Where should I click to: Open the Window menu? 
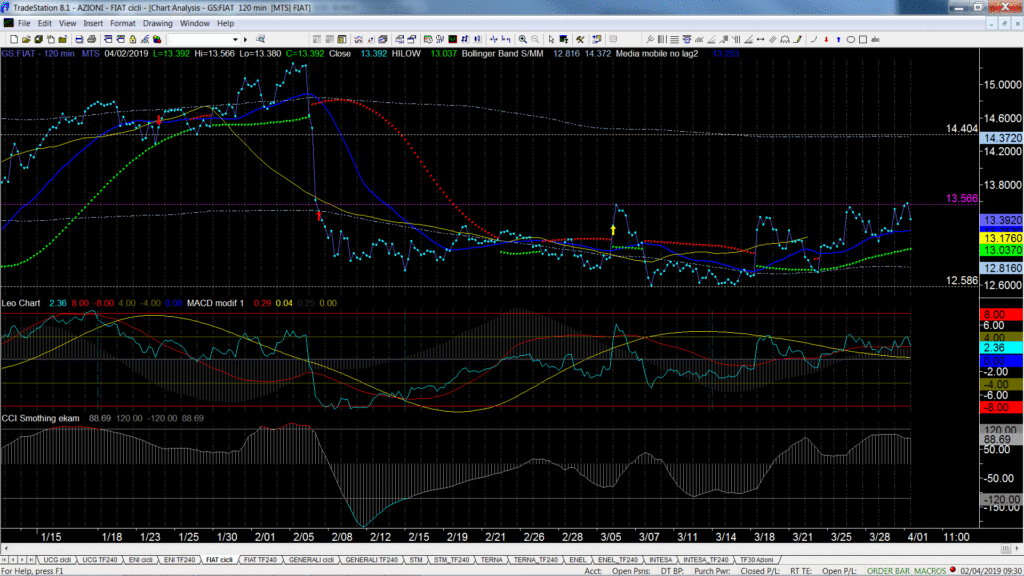(x=195, y=24)
